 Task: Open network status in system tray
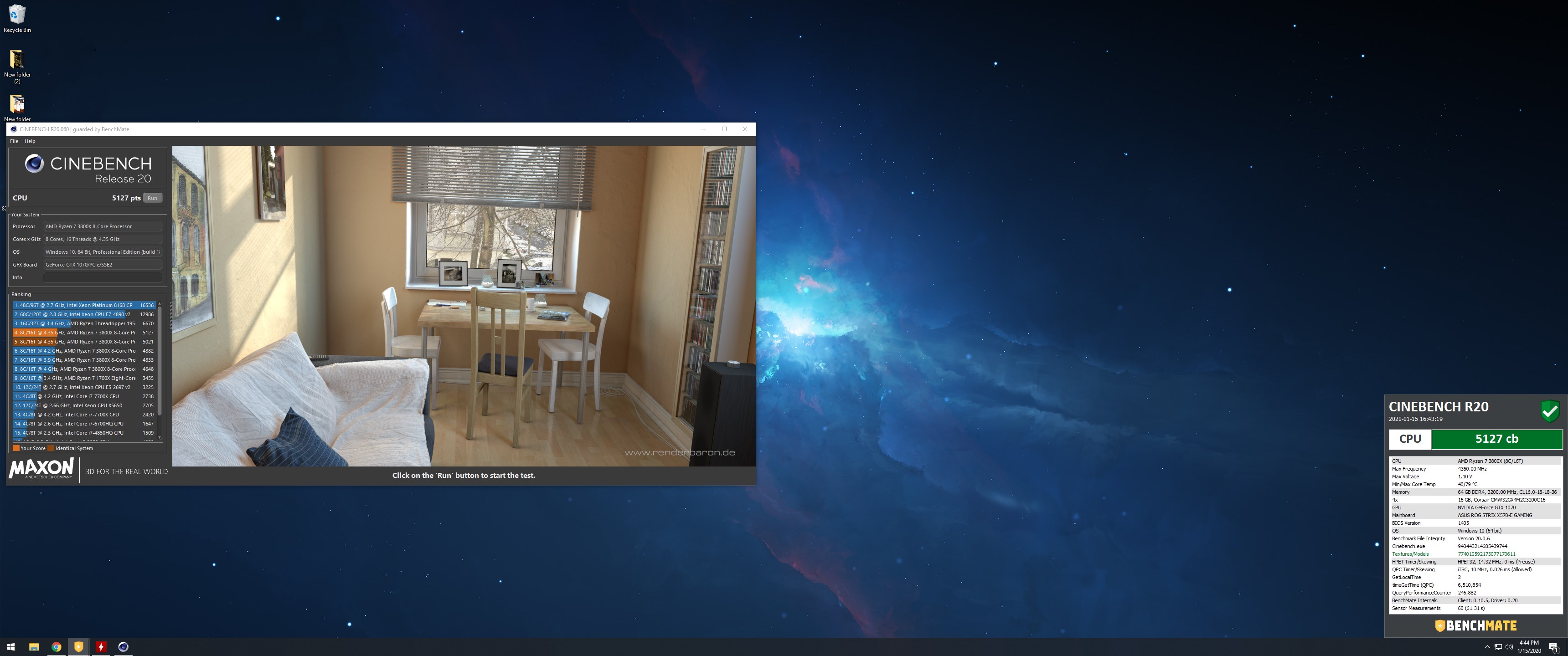(1498, 647)
